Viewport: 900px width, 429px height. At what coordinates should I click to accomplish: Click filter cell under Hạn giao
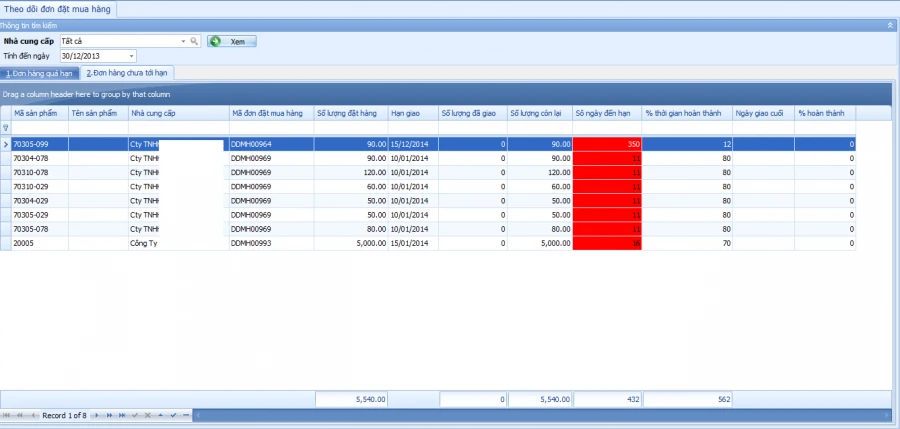(x=413, y=127)
